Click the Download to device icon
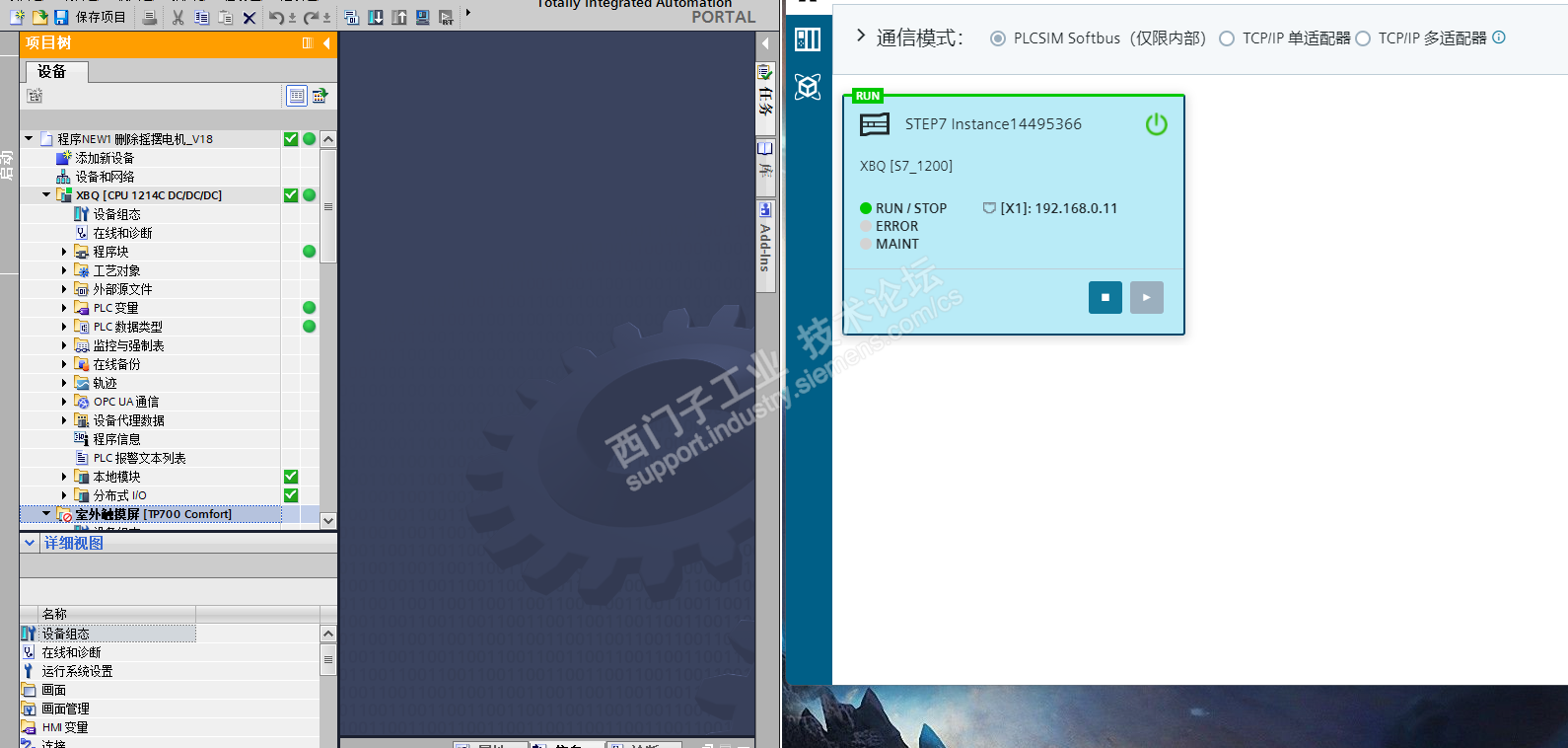This screenshot has height=748, width=1568. [x=376, y=17]
